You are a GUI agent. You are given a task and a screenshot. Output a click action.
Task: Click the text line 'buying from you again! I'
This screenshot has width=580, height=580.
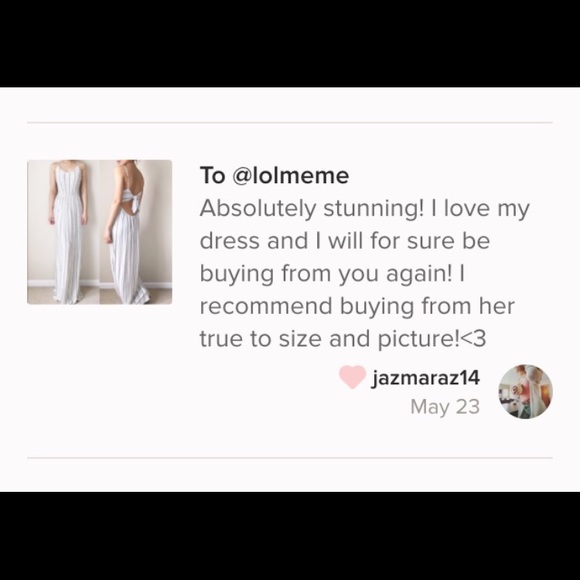click(x=332, y=274)
